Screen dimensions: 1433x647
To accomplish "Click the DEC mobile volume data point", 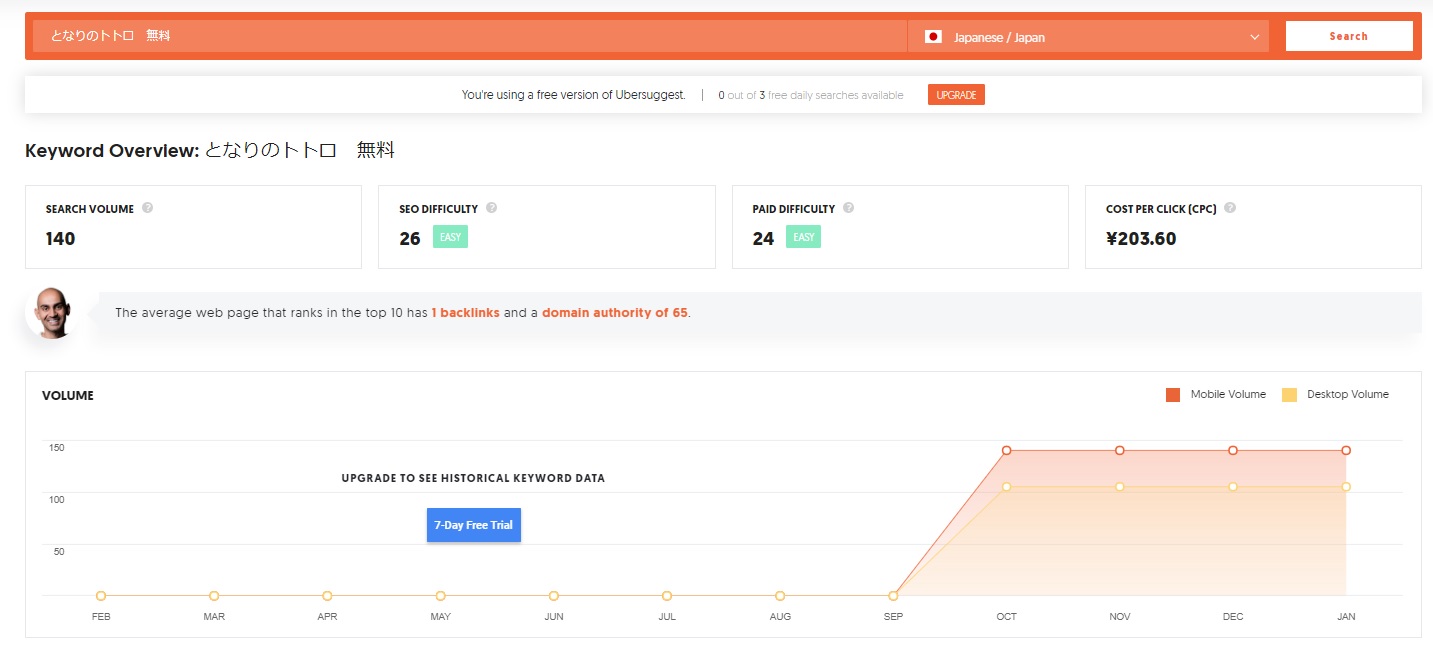I will click(x=1233, y=450).
